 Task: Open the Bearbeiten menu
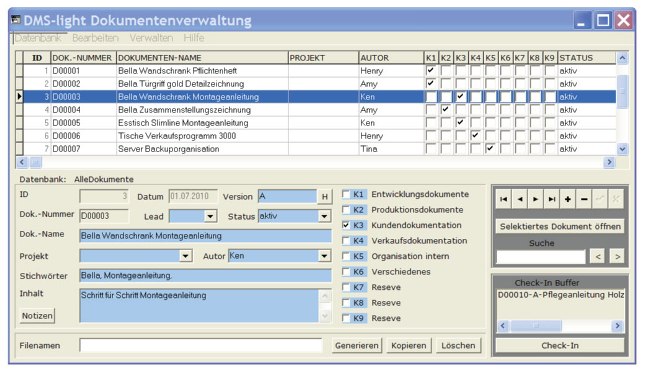pos(95,38)
